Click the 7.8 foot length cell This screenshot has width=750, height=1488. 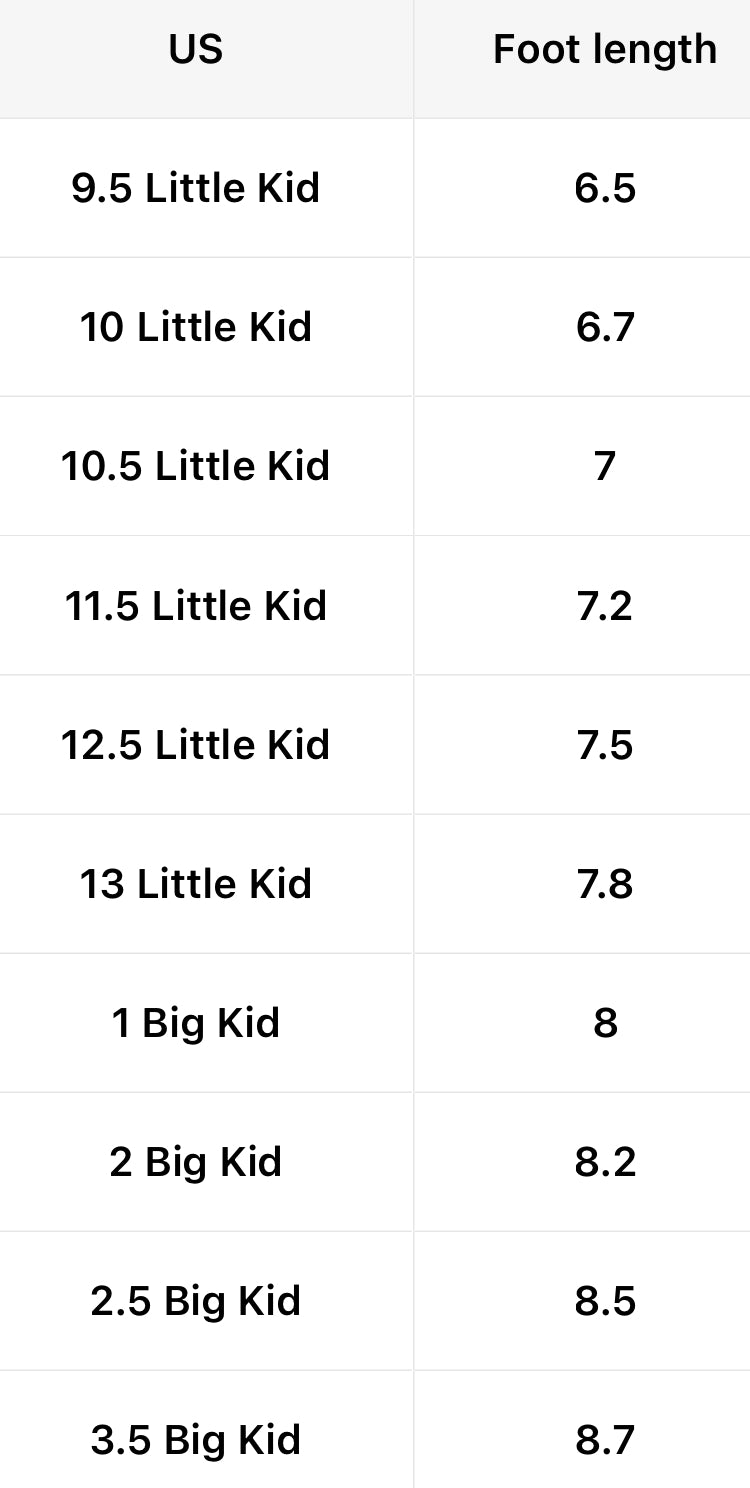pos(605,883)
